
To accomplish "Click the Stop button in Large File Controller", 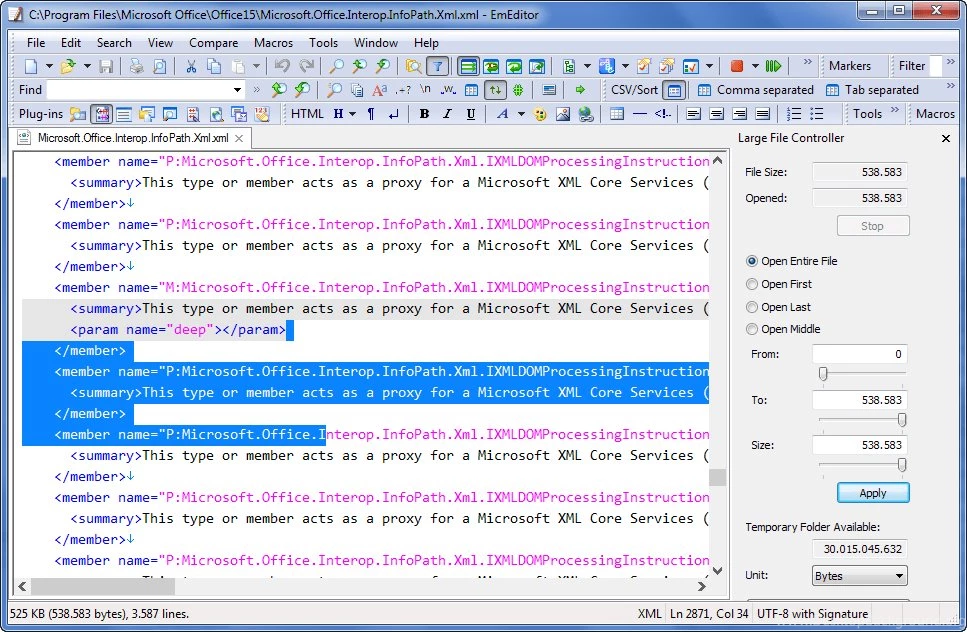I will pos(873,226).
